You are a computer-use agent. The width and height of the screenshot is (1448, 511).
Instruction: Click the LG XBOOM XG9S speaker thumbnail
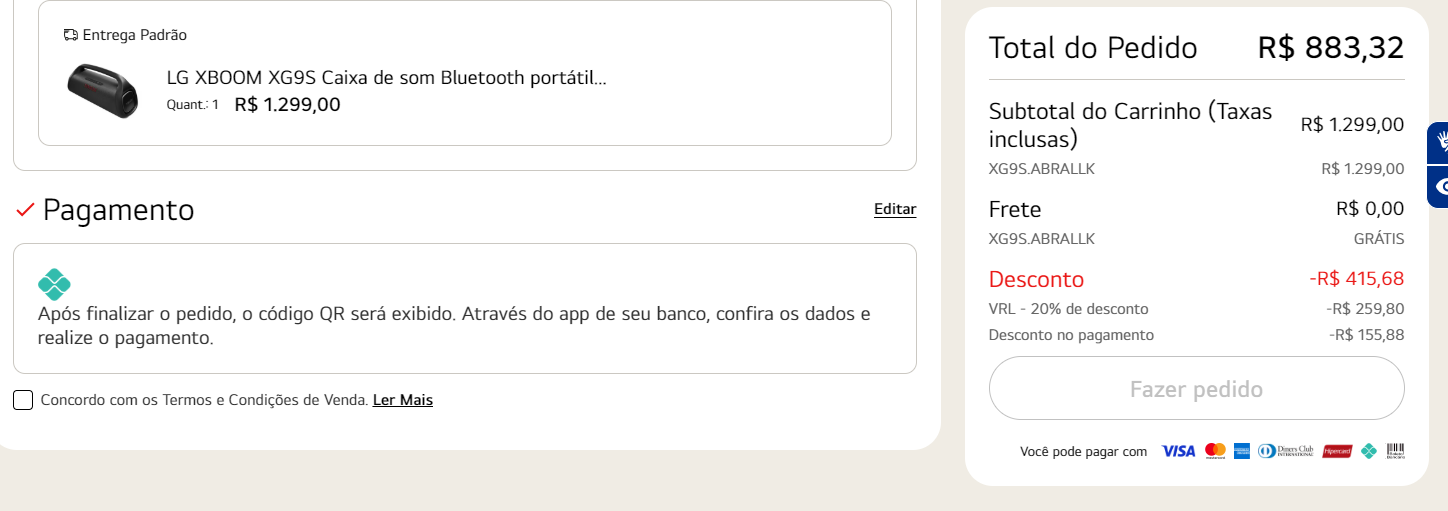point(103,89)
